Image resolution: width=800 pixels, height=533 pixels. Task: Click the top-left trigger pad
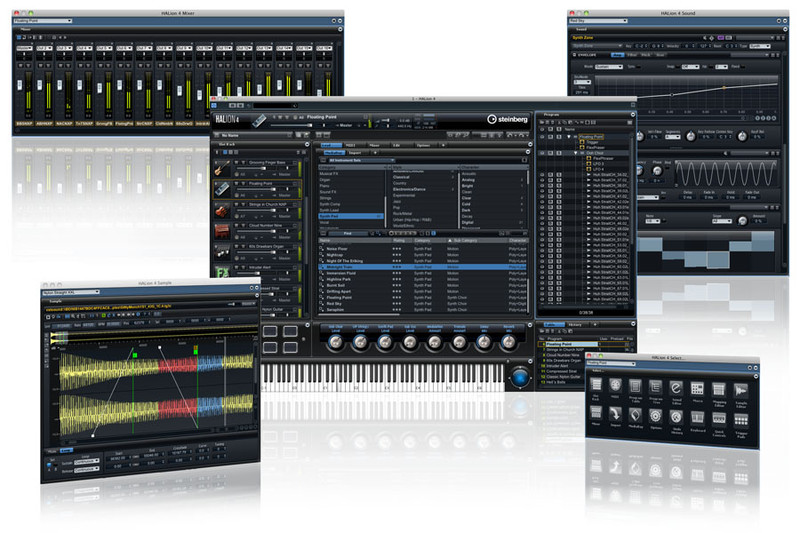pyautogui.click(x=269, y=331)
